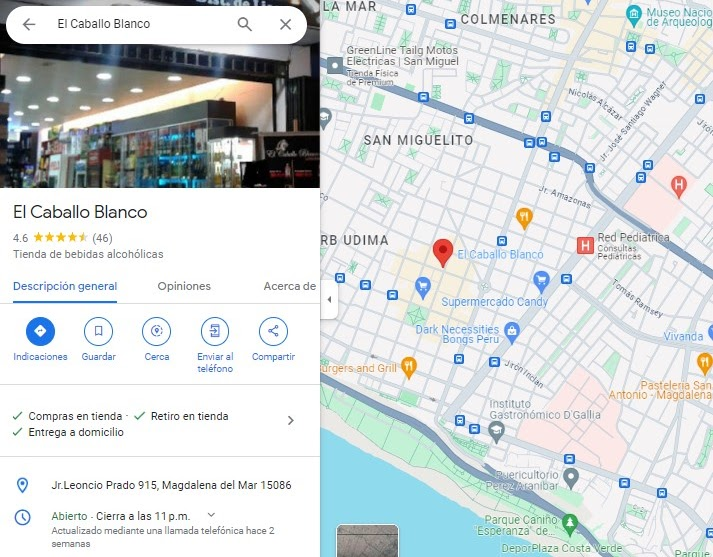Select Supermercado Candy cart marker
713x557 pixels.
coord(541,282)
